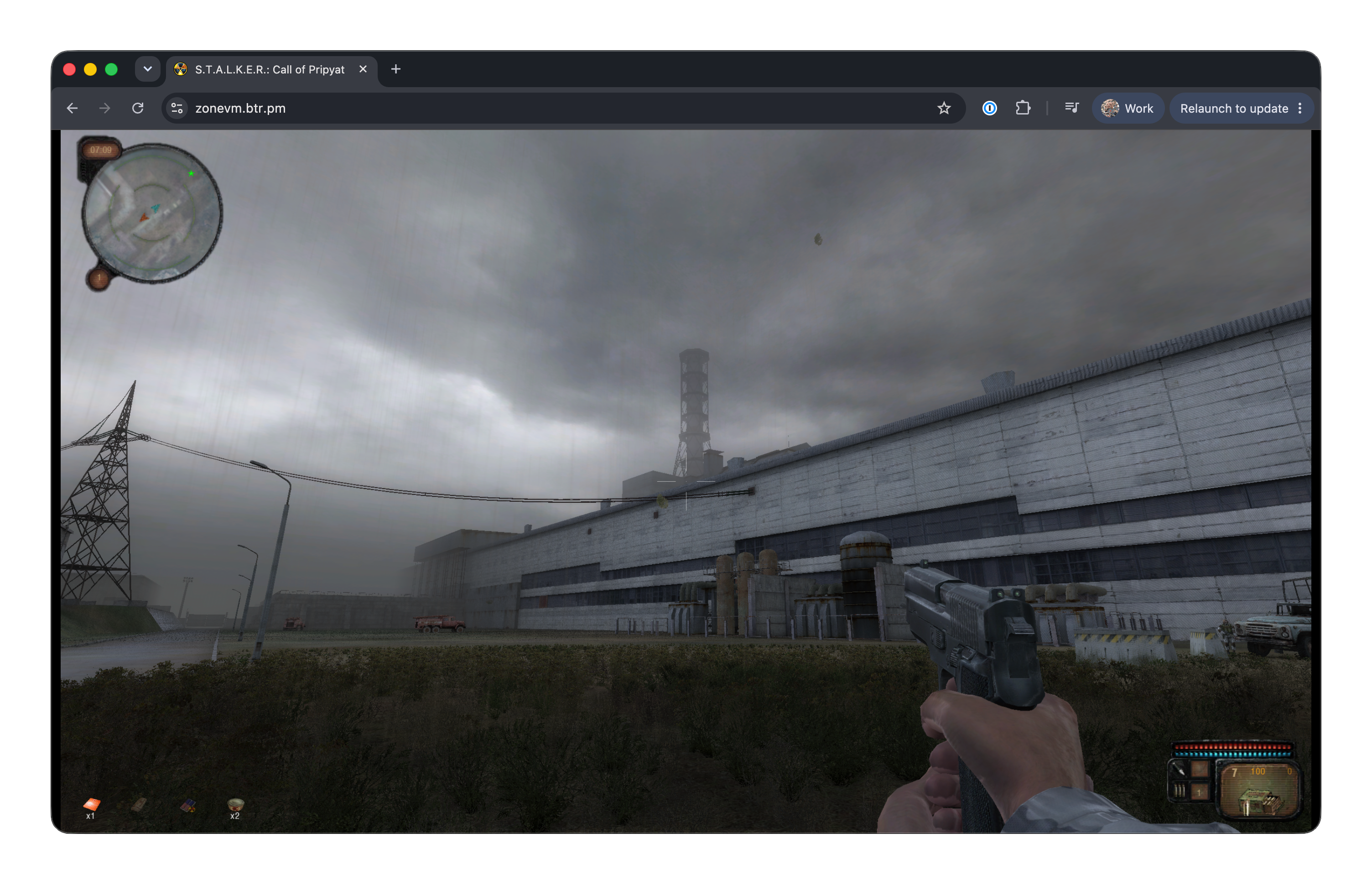Click the magazine ammo count 7
This screenshot has height=885, width=1372.
pos(1234,773)
